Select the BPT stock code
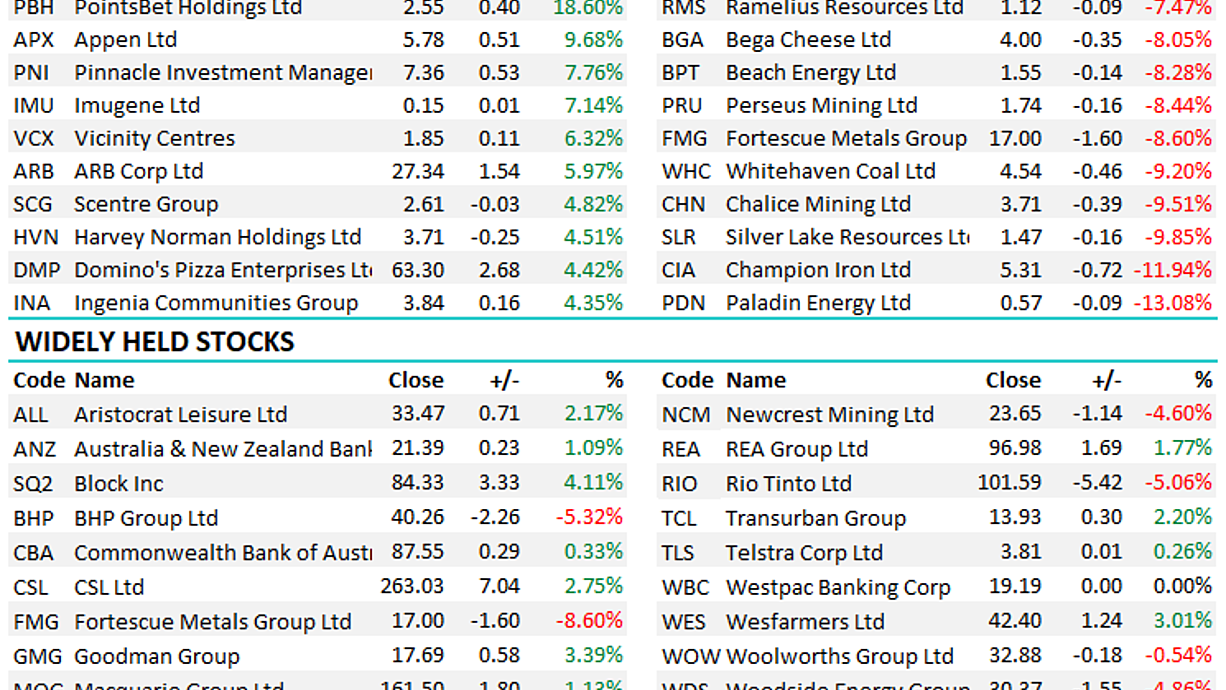 click(x=682, y=73)
